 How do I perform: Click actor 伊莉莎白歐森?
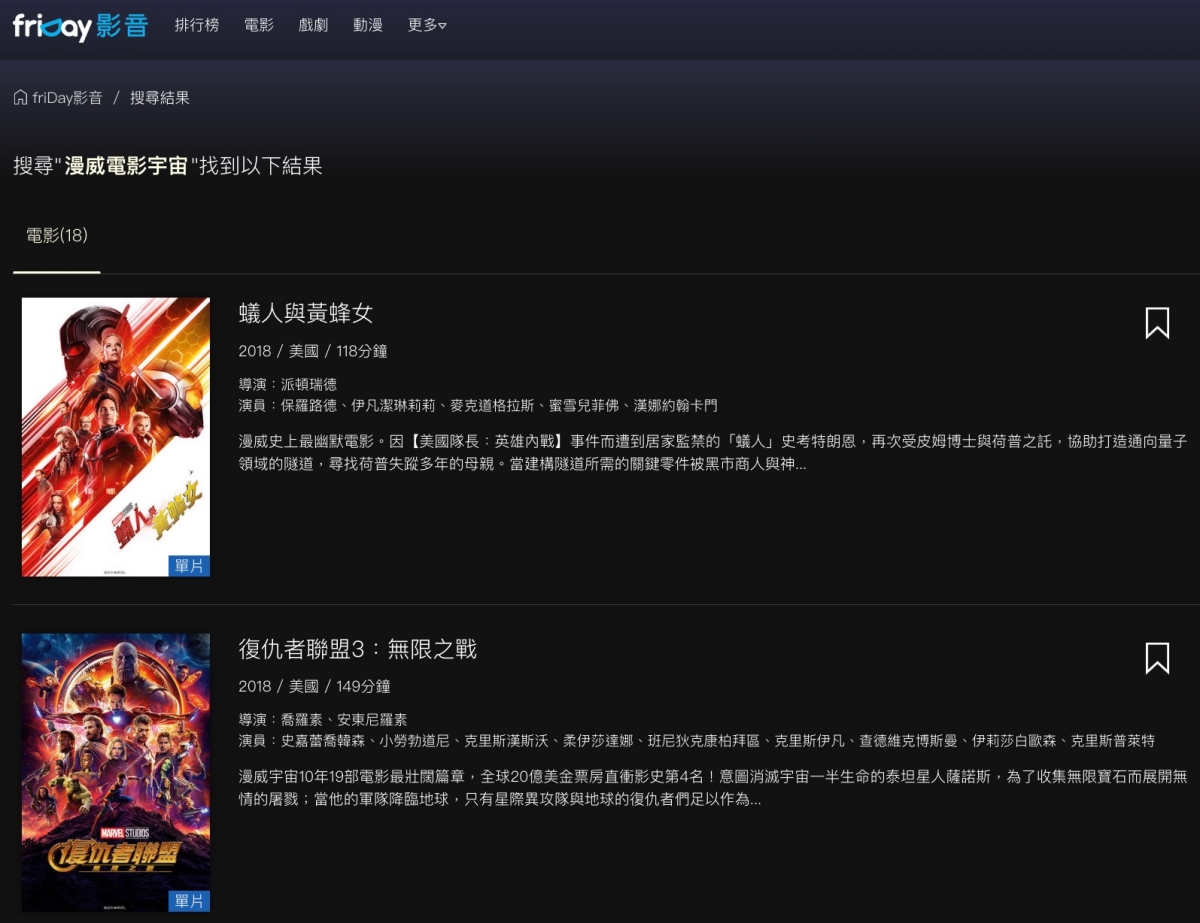point(1014,741)
